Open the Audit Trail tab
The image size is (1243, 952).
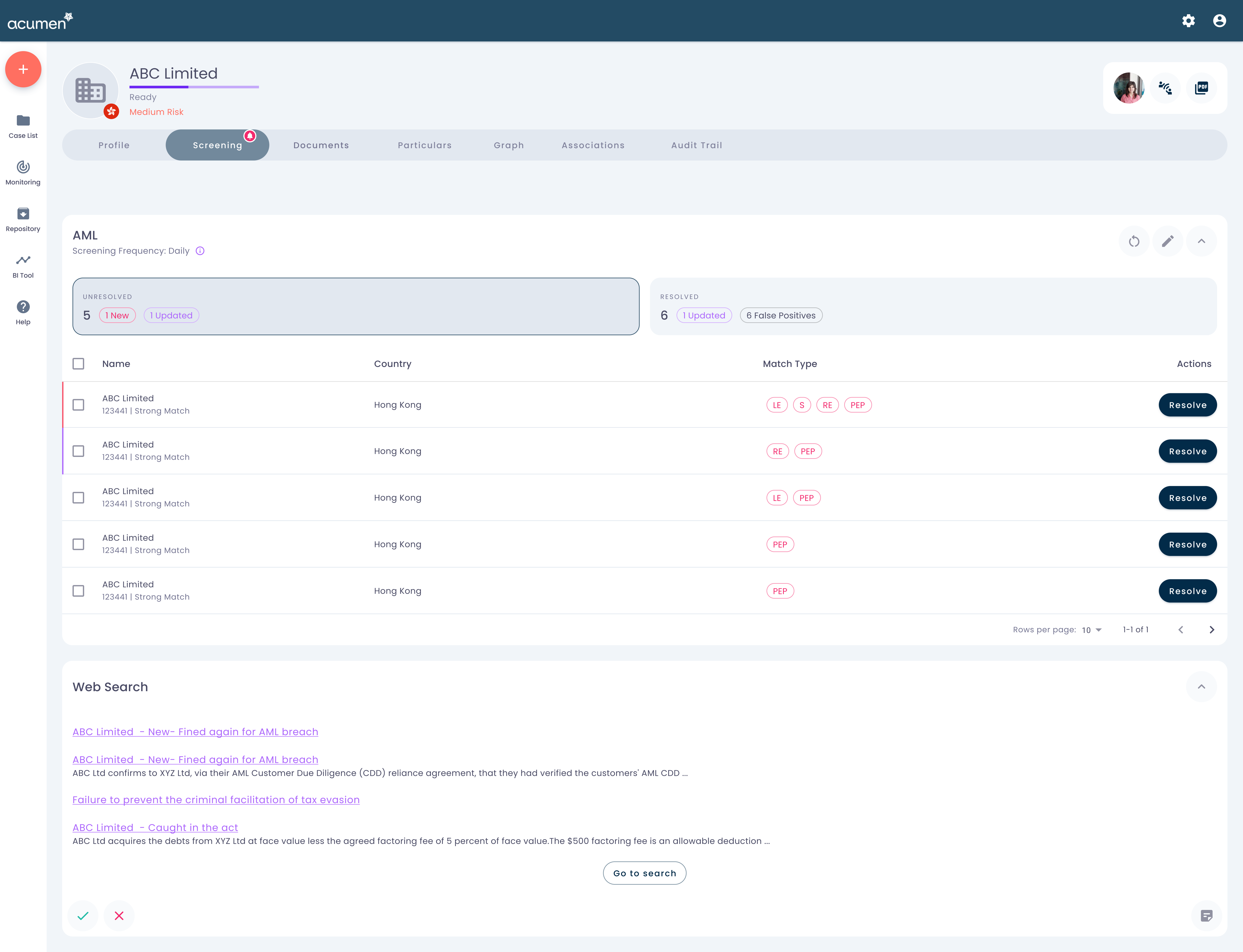tap(697, 145)
